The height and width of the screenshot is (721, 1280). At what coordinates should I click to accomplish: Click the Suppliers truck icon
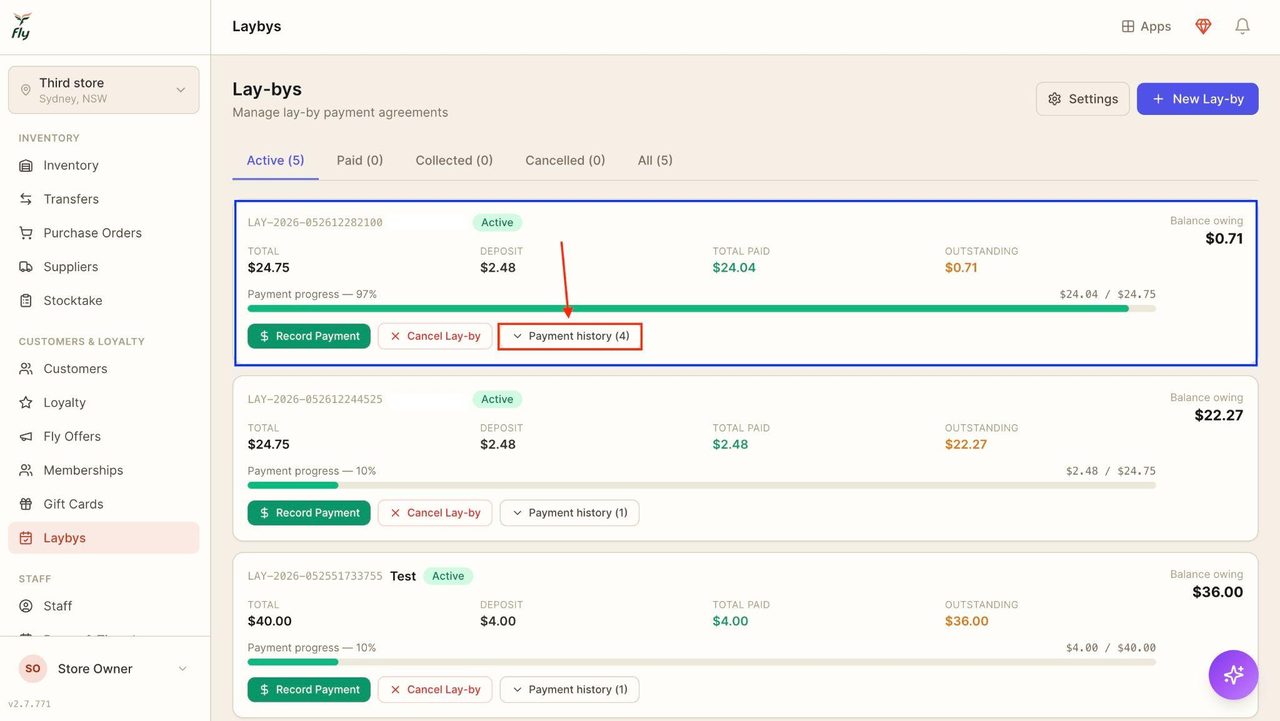[x=26, y=267]
